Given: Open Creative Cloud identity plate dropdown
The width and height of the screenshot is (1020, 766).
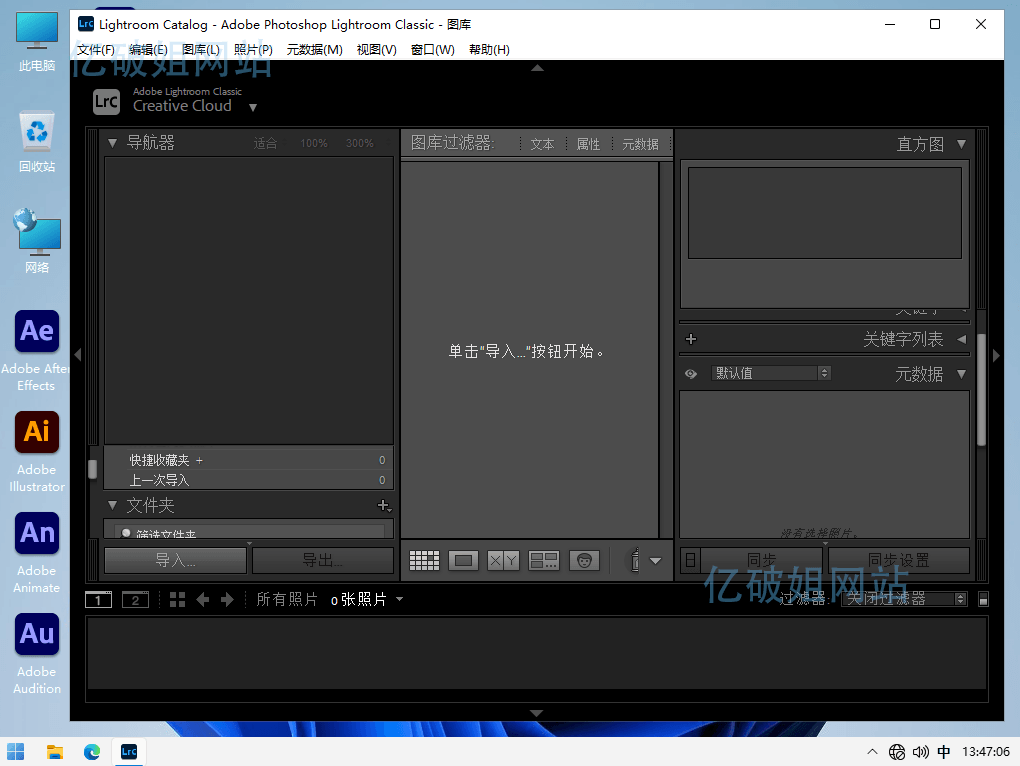Looking at the screenshot, I should click(253, 107).
